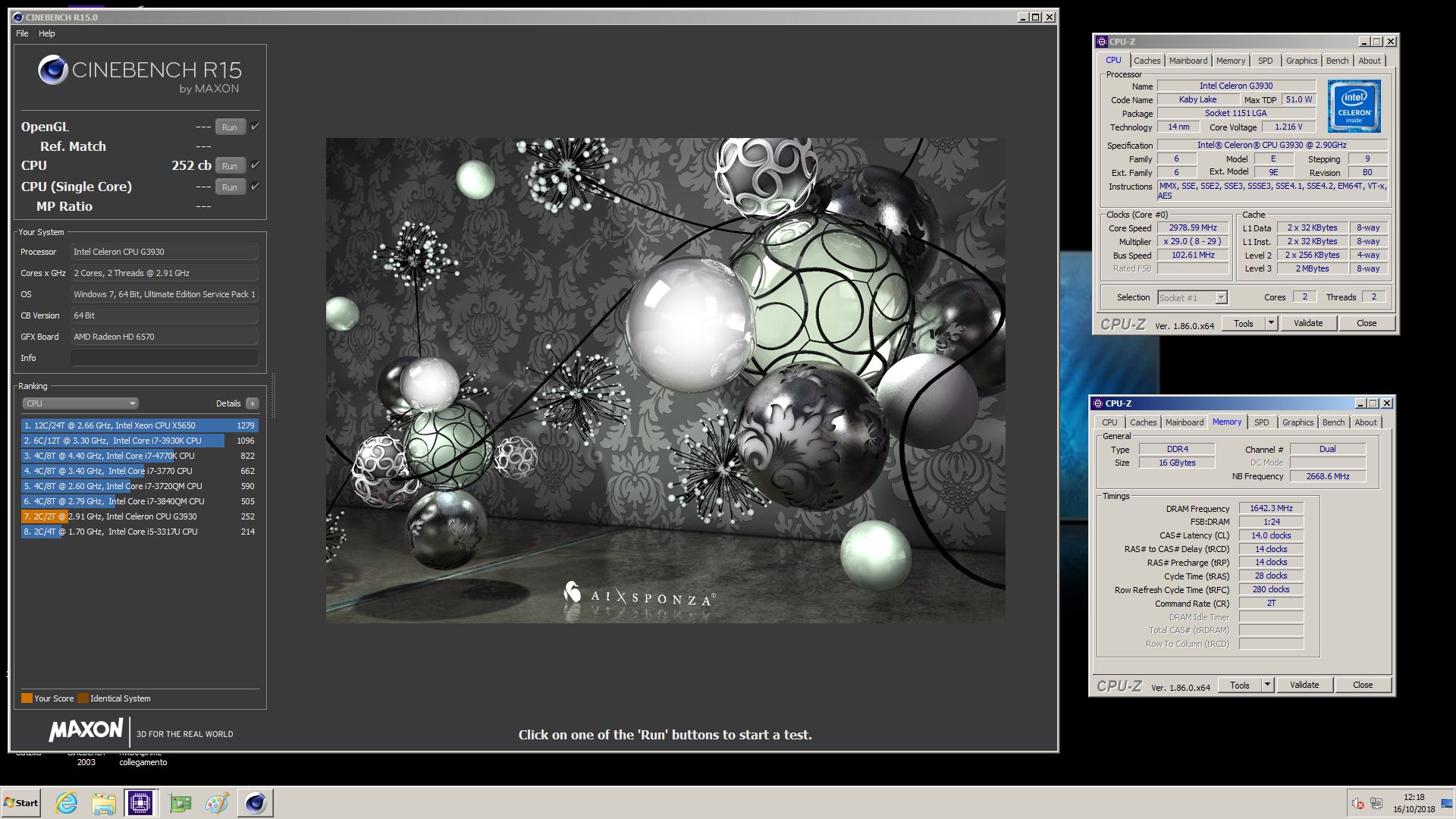Click the Cinebench R15 logo icon
1456x819 pixels.
click(53, 71)
